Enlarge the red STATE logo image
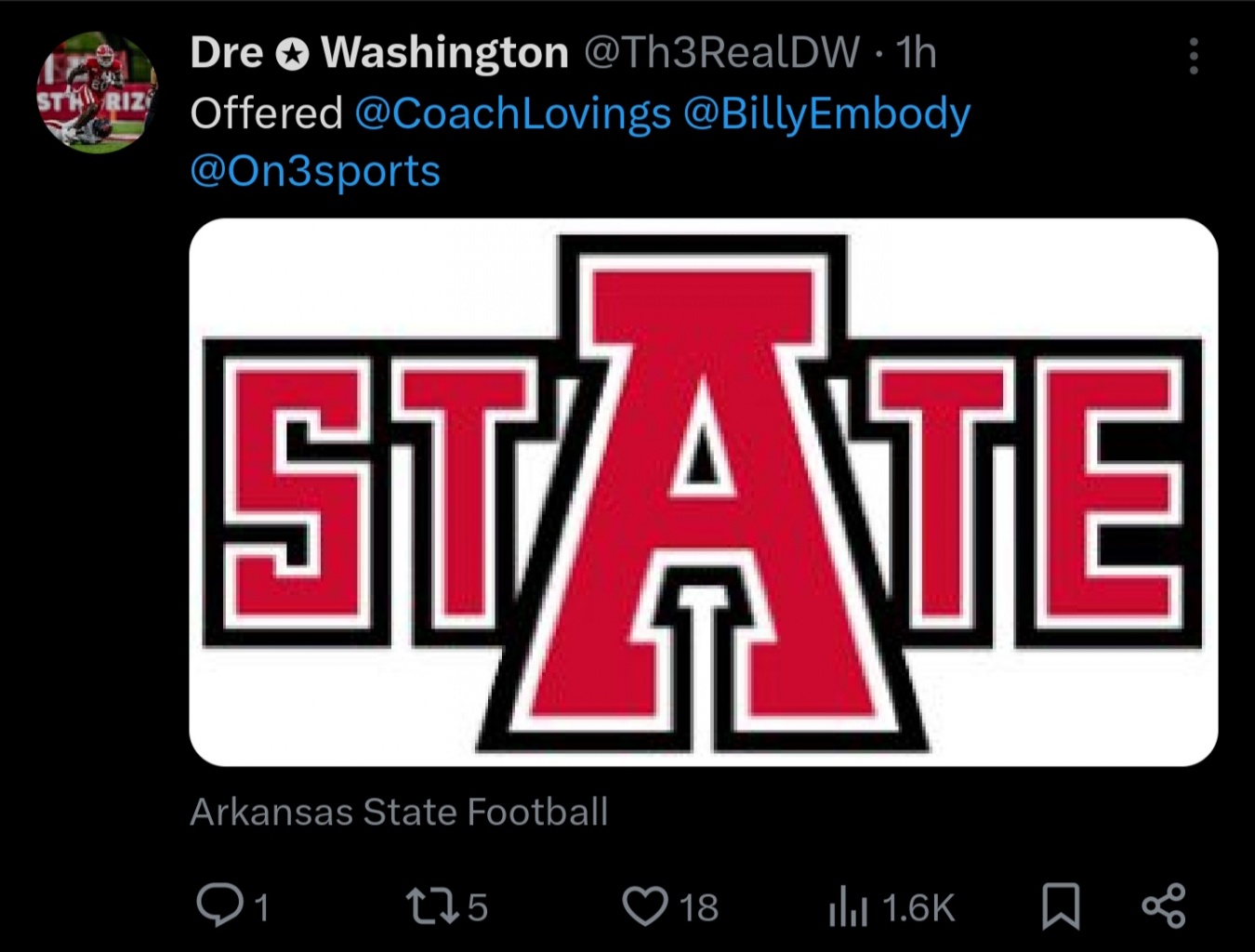 tap(703, 492)
